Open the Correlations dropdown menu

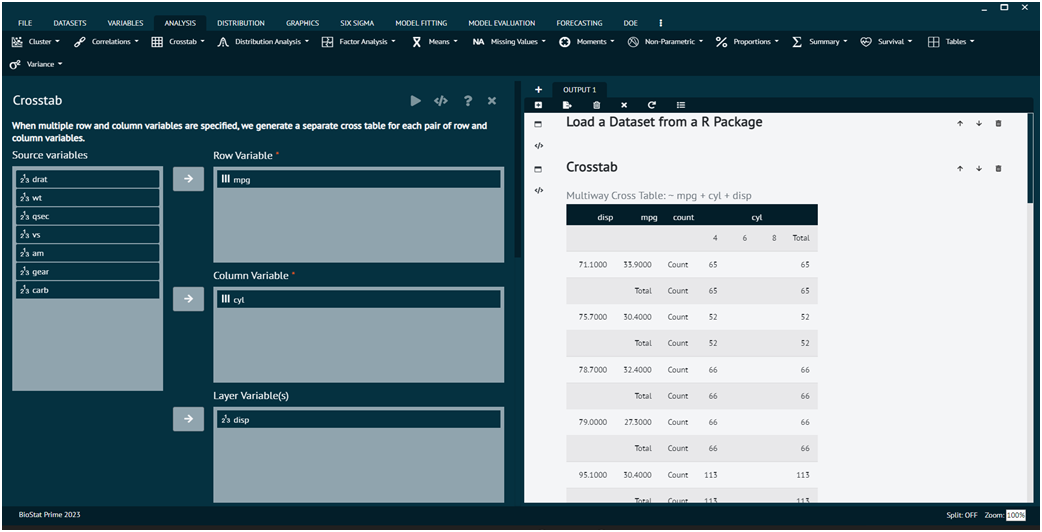pyautogui.click(x=106, y=42)
